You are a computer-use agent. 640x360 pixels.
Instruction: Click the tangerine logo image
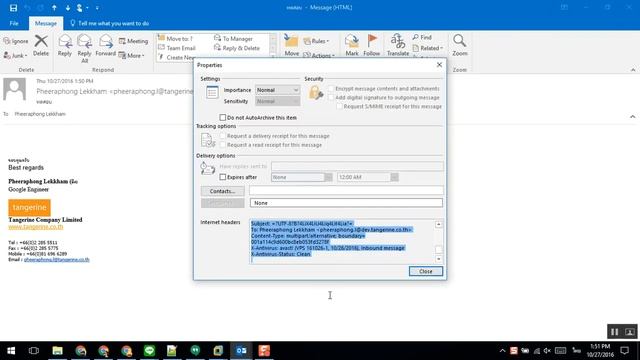pyautogui.click(x=29, y=207)
